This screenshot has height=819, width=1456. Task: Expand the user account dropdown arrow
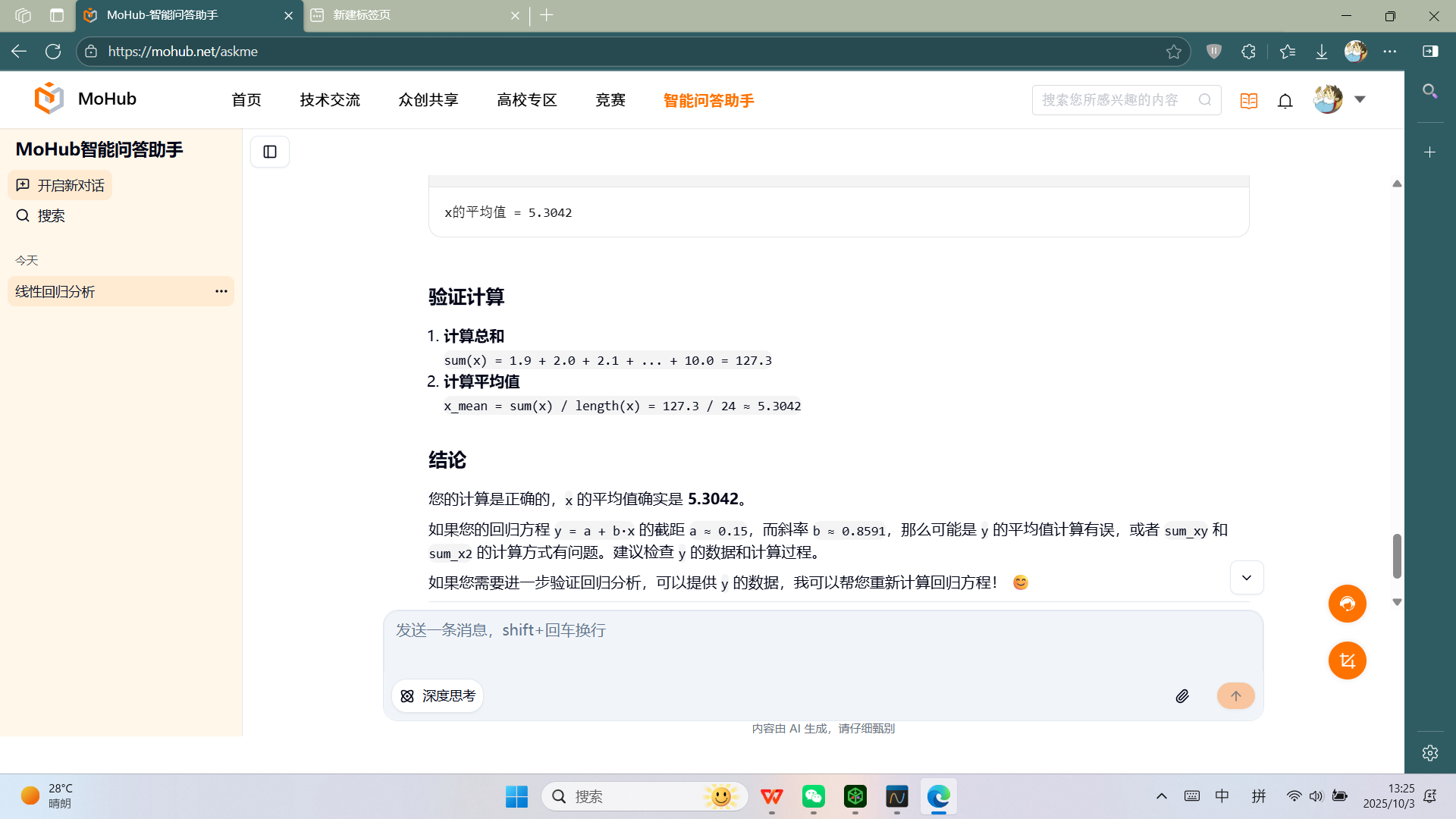tap(1360, 99)
